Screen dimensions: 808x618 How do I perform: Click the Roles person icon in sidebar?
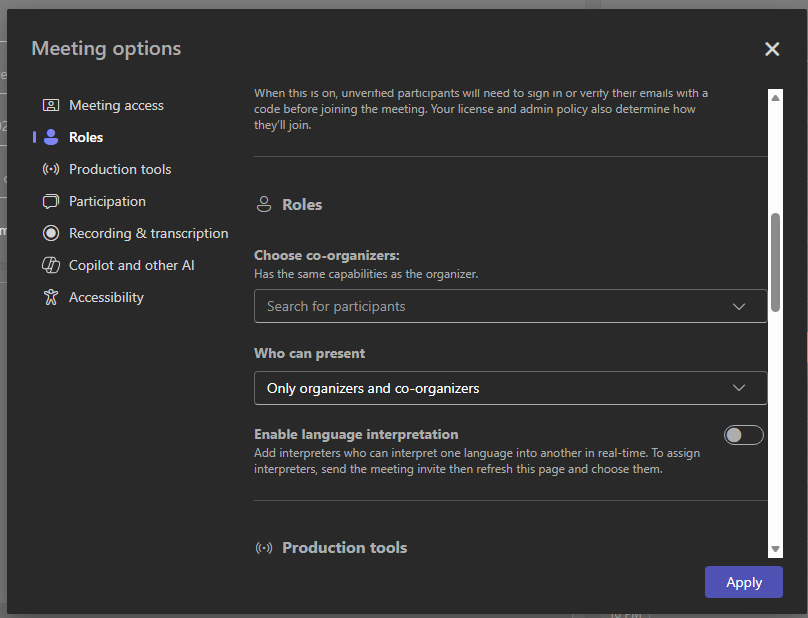(x=51, y=137)
